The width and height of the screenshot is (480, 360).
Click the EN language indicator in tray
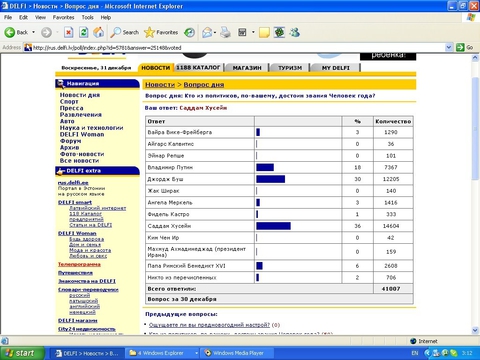pos(415,353)
